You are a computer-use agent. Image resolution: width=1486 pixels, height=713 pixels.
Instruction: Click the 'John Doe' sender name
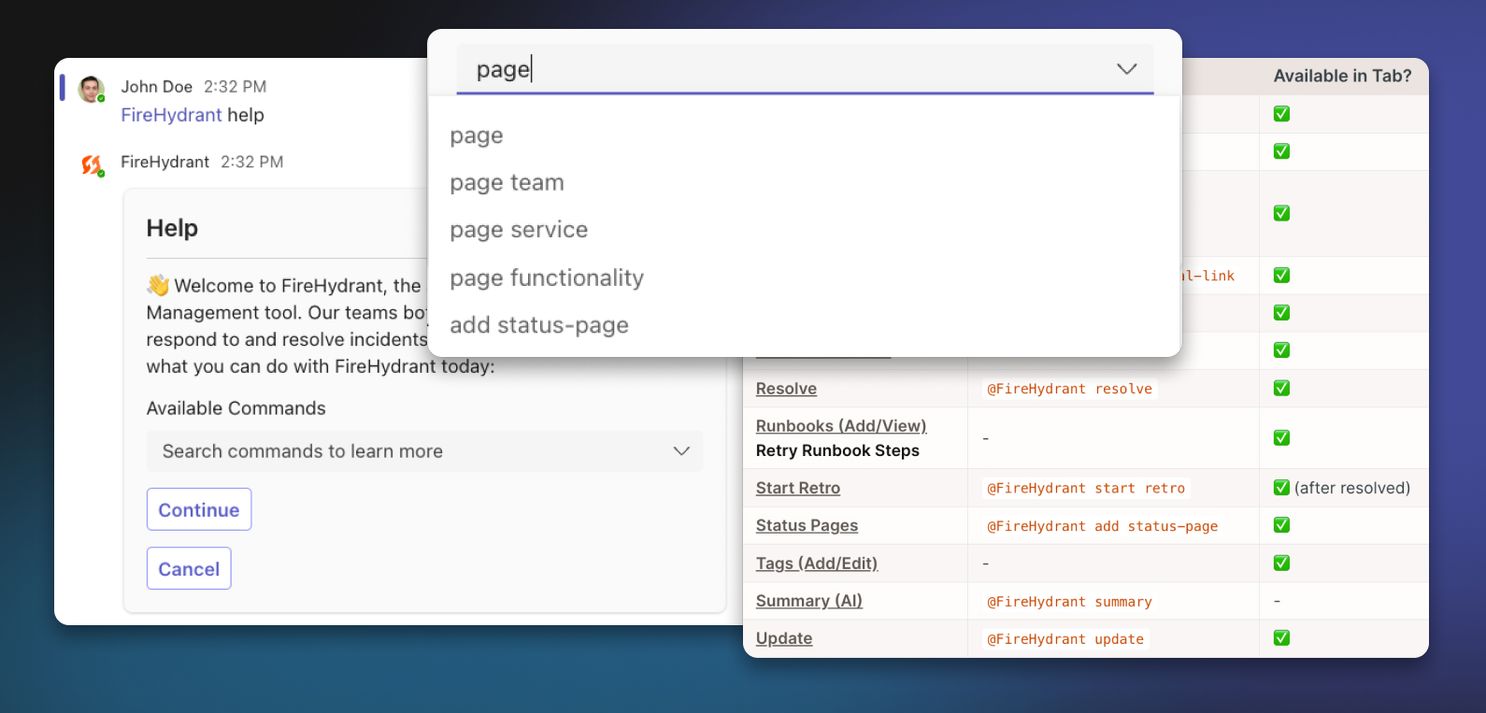157,86
